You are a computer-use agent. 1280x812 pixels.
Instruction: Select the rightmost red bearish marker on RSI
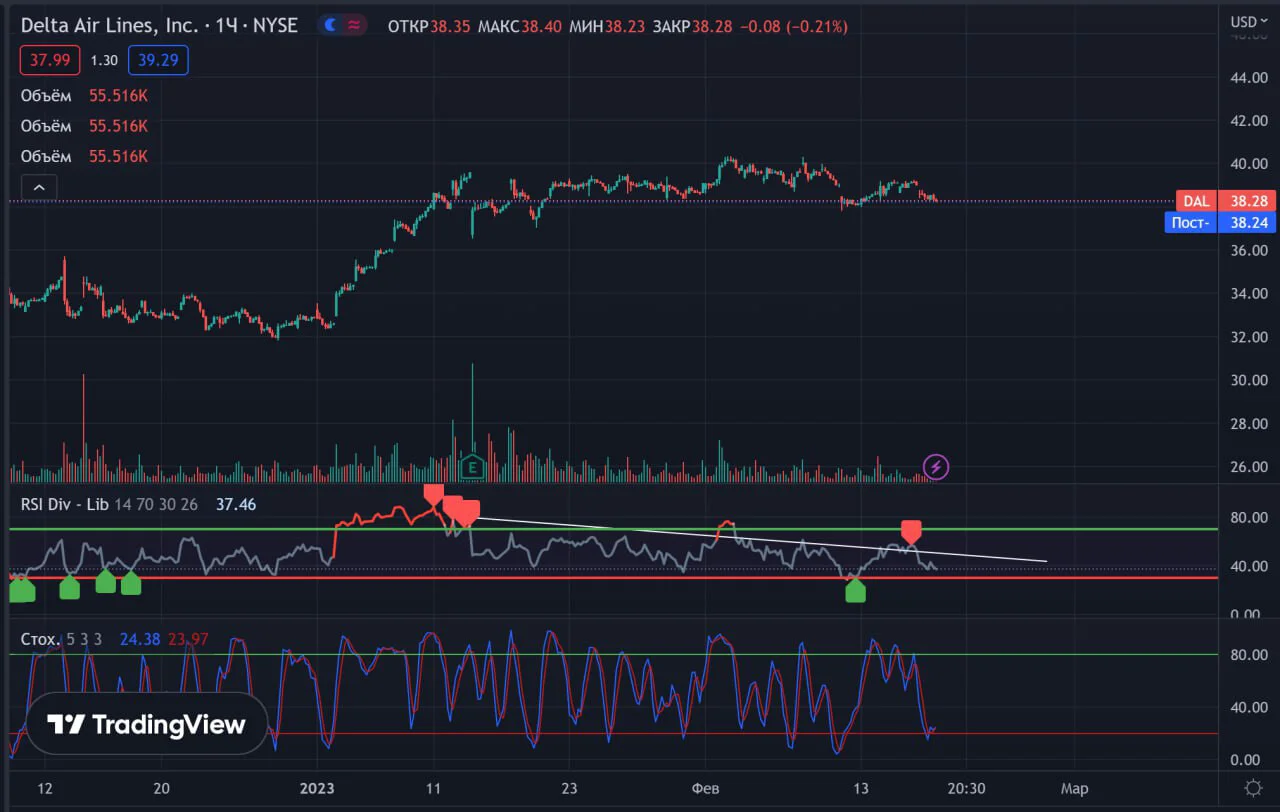pyautogui.click(x=910, y=531)
